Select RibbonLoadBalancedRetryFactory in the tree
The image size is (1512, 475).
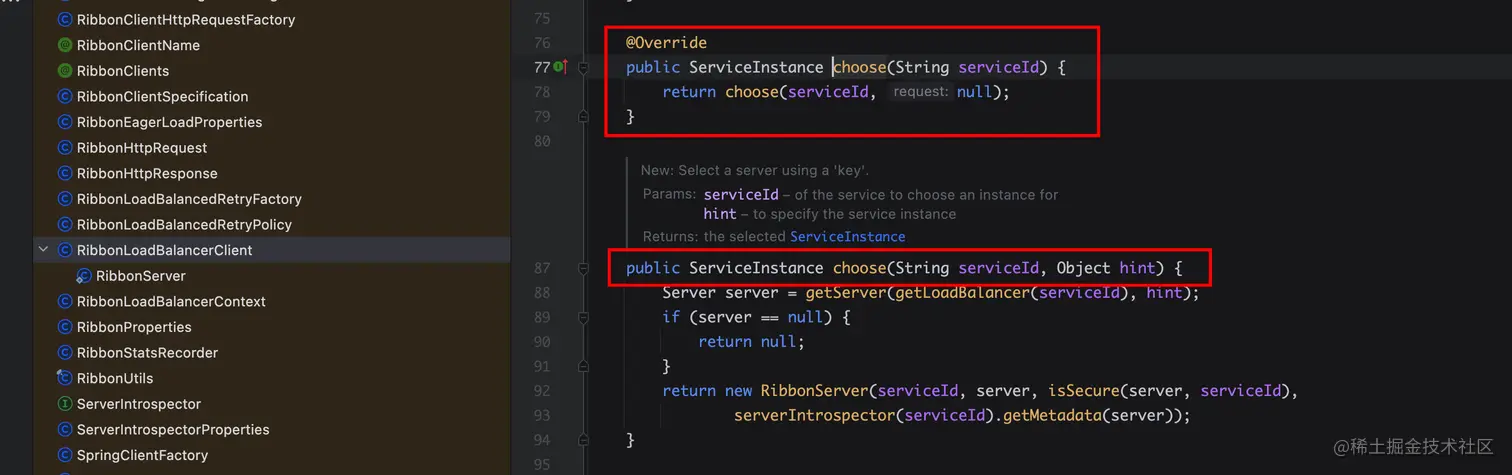tap(189, 199)
